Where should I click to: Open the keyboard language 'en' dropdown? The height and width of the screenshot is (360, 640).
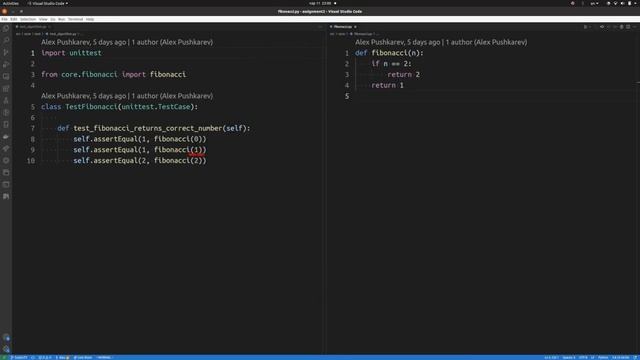(594, 3)
